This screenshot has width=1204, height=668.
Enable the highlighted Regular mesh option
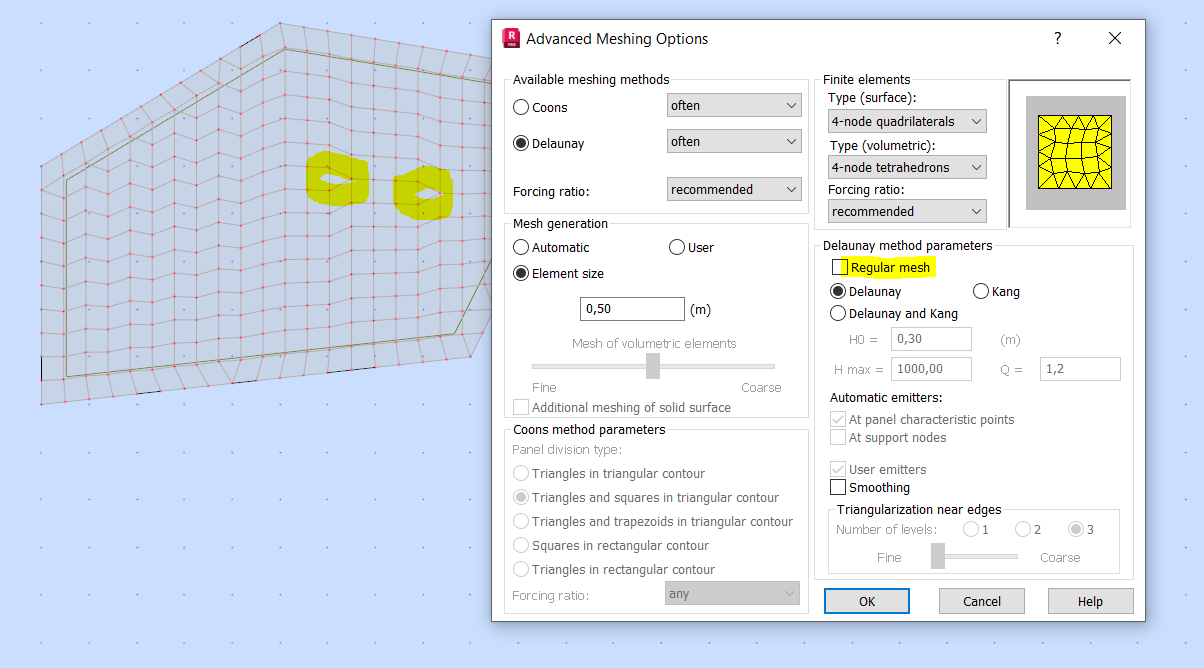[x=838, y=267]
